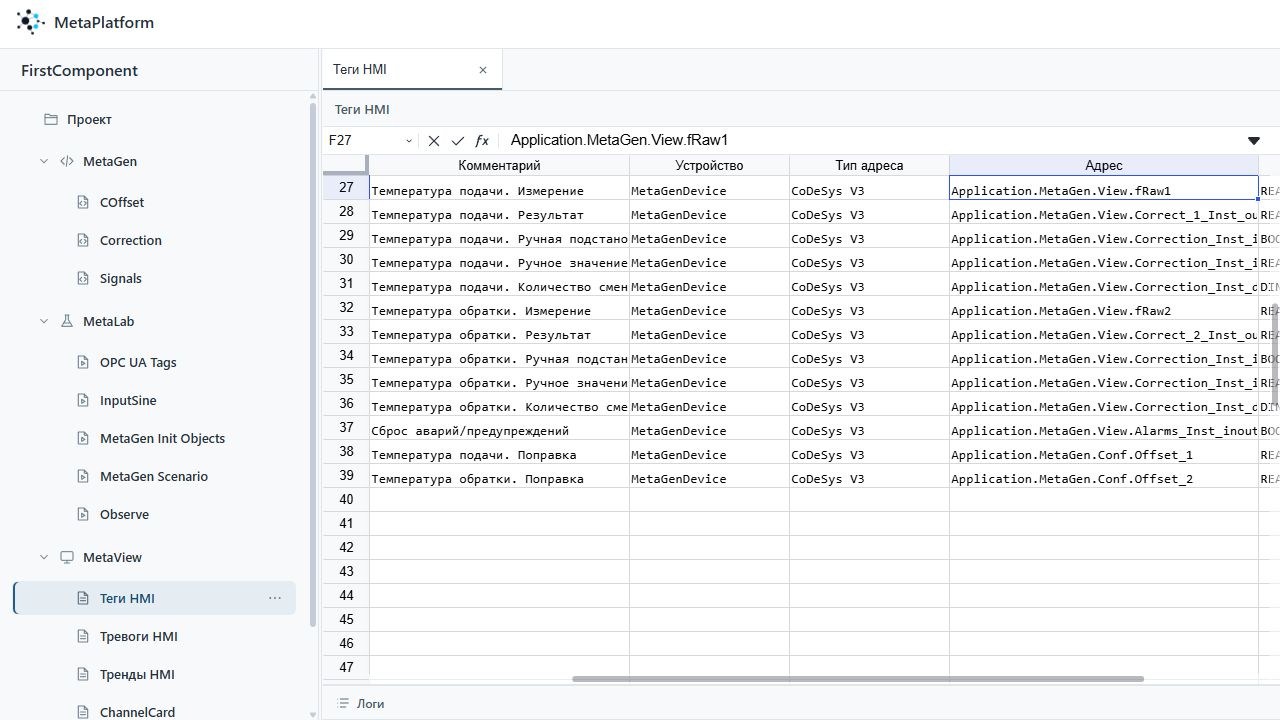Open the cell name box dropdown
The image size is (1280, 720).
(409, 141)
